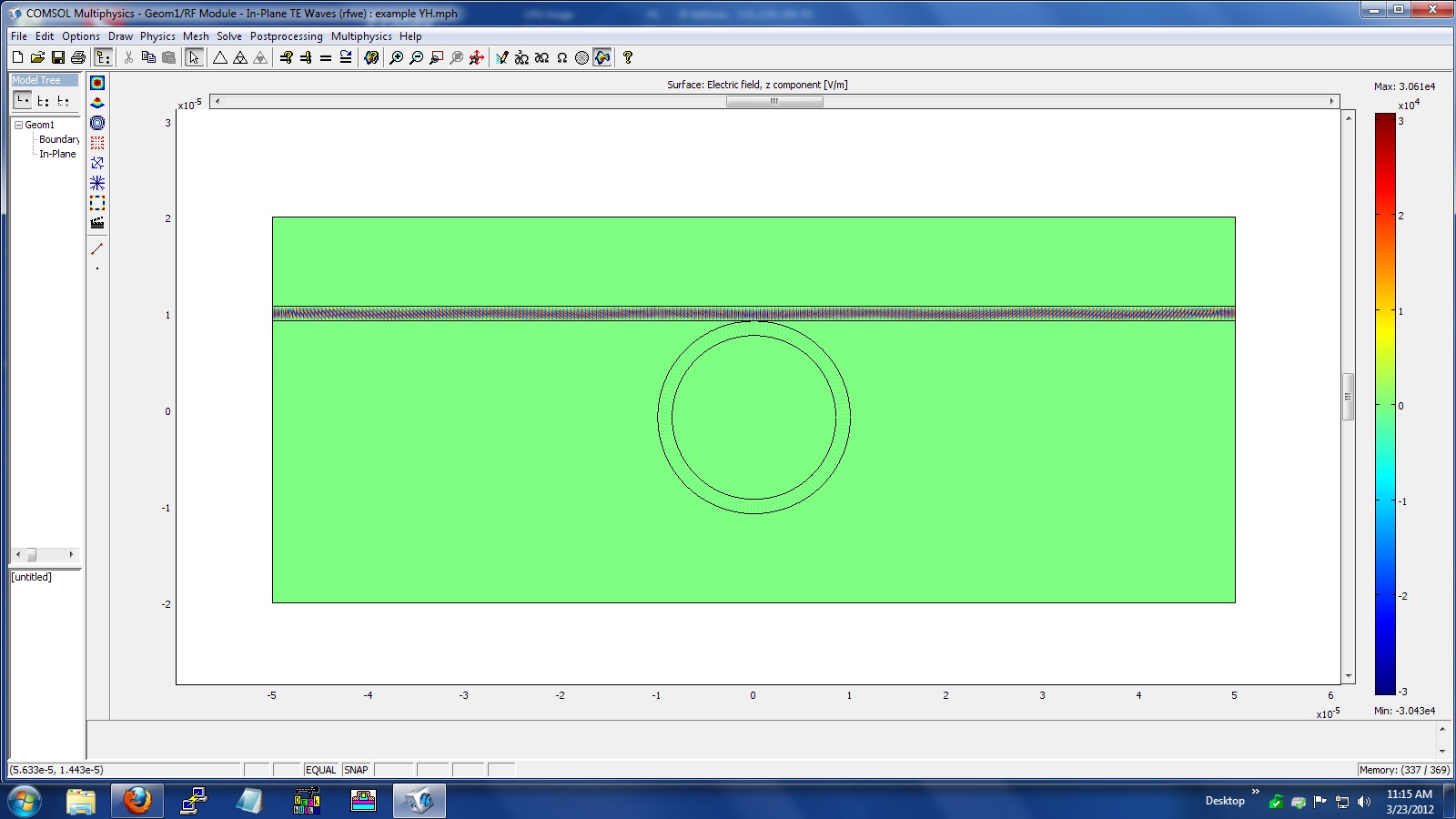Expand hidden taskbar toolbar chevron near Desktop
The height and width of the screenshot is (819, 1456).
point(1256,792)
